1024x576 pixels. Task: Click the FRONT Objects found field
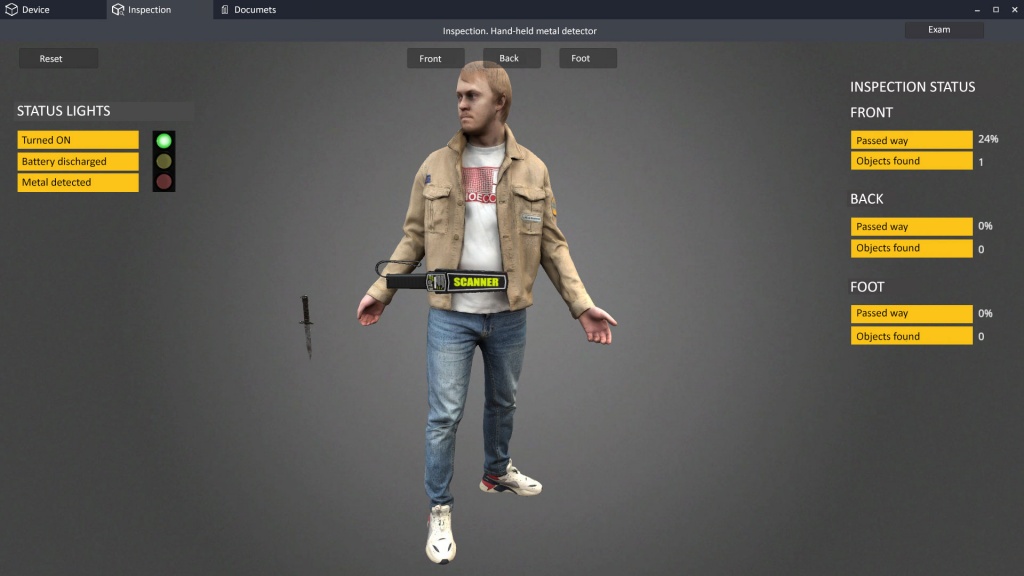click(910, 161)
